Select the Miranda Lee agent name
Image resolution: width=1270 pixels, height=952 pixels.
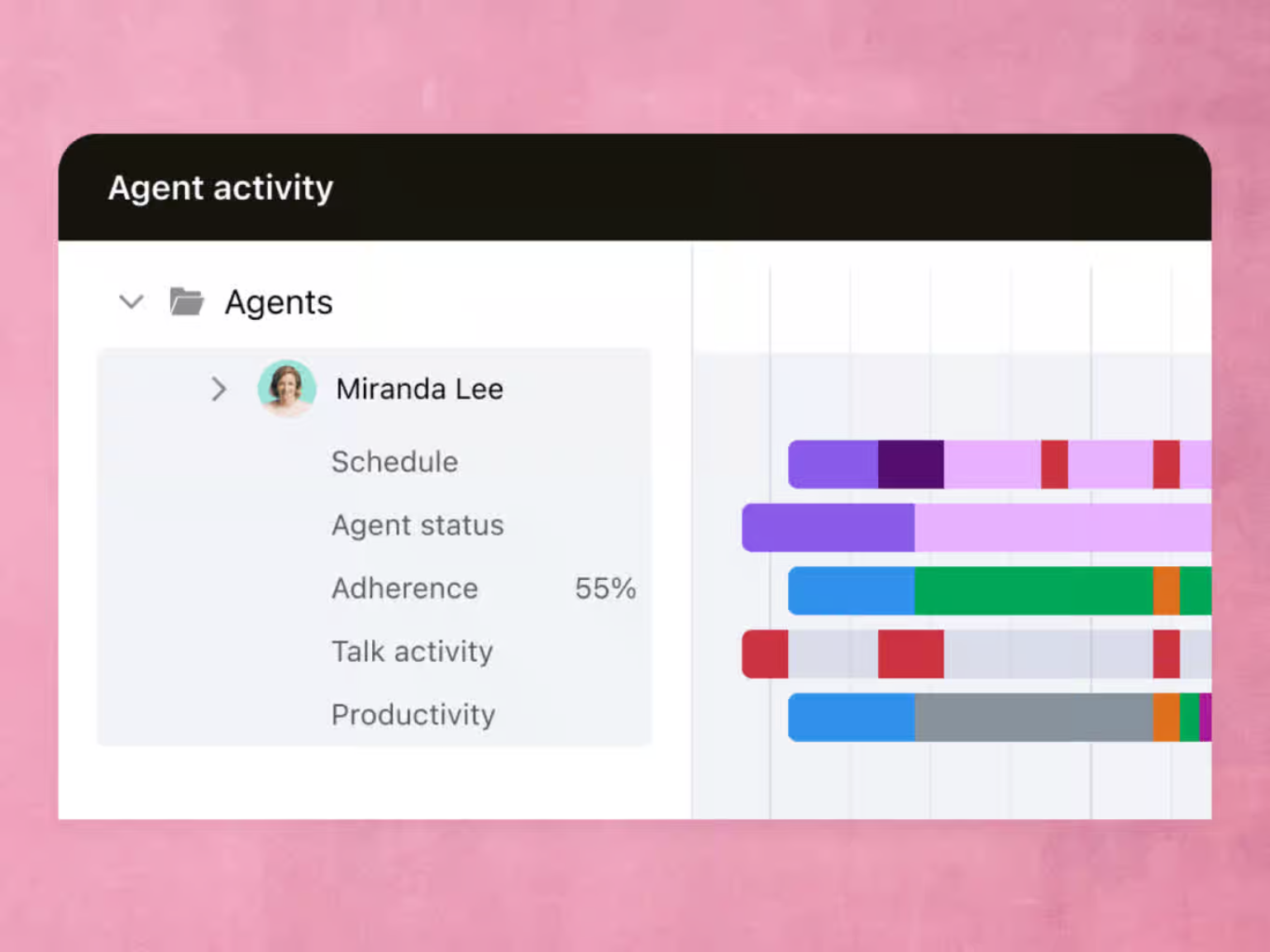pos(419,388)
